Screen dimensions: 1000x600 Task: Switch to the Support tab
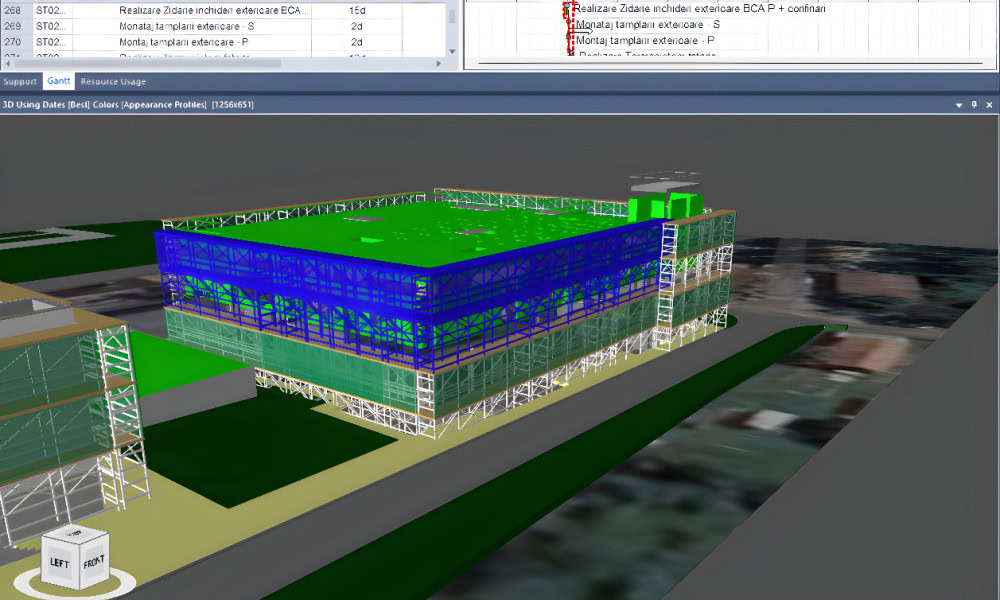click(20, 81)
